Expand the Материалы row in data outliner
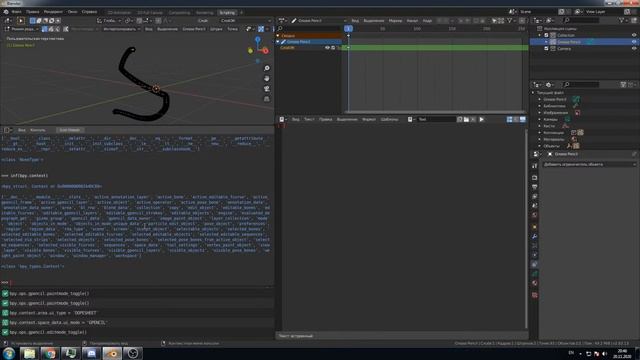 [540, 139]
